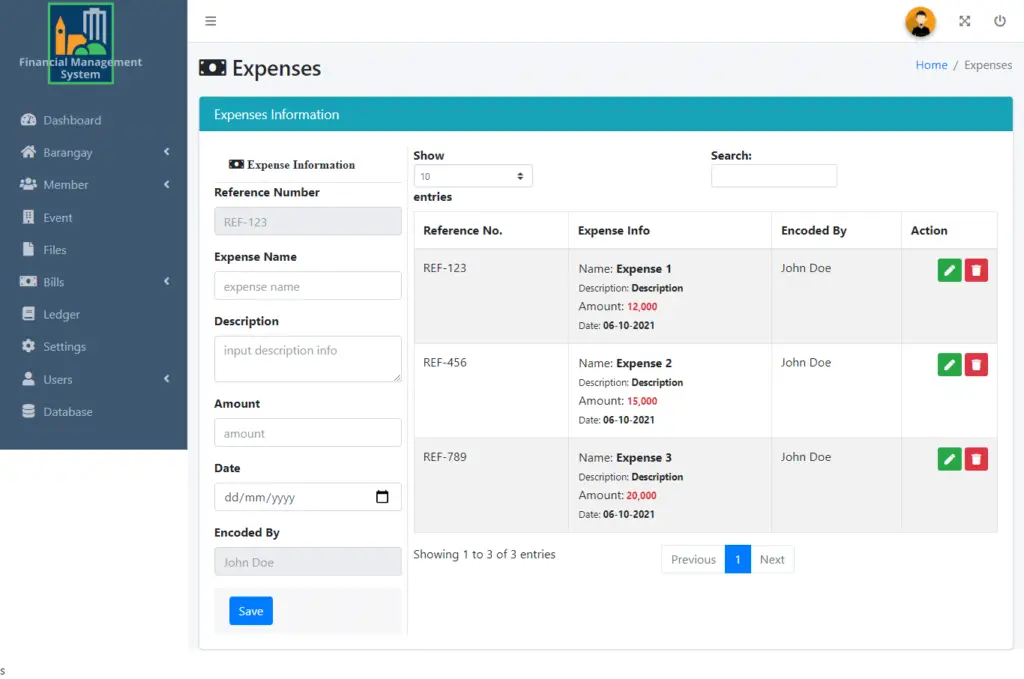Open the Show entries dropdown
Viewport: 1024px width, 679px height.
click(x=472, y=175)
